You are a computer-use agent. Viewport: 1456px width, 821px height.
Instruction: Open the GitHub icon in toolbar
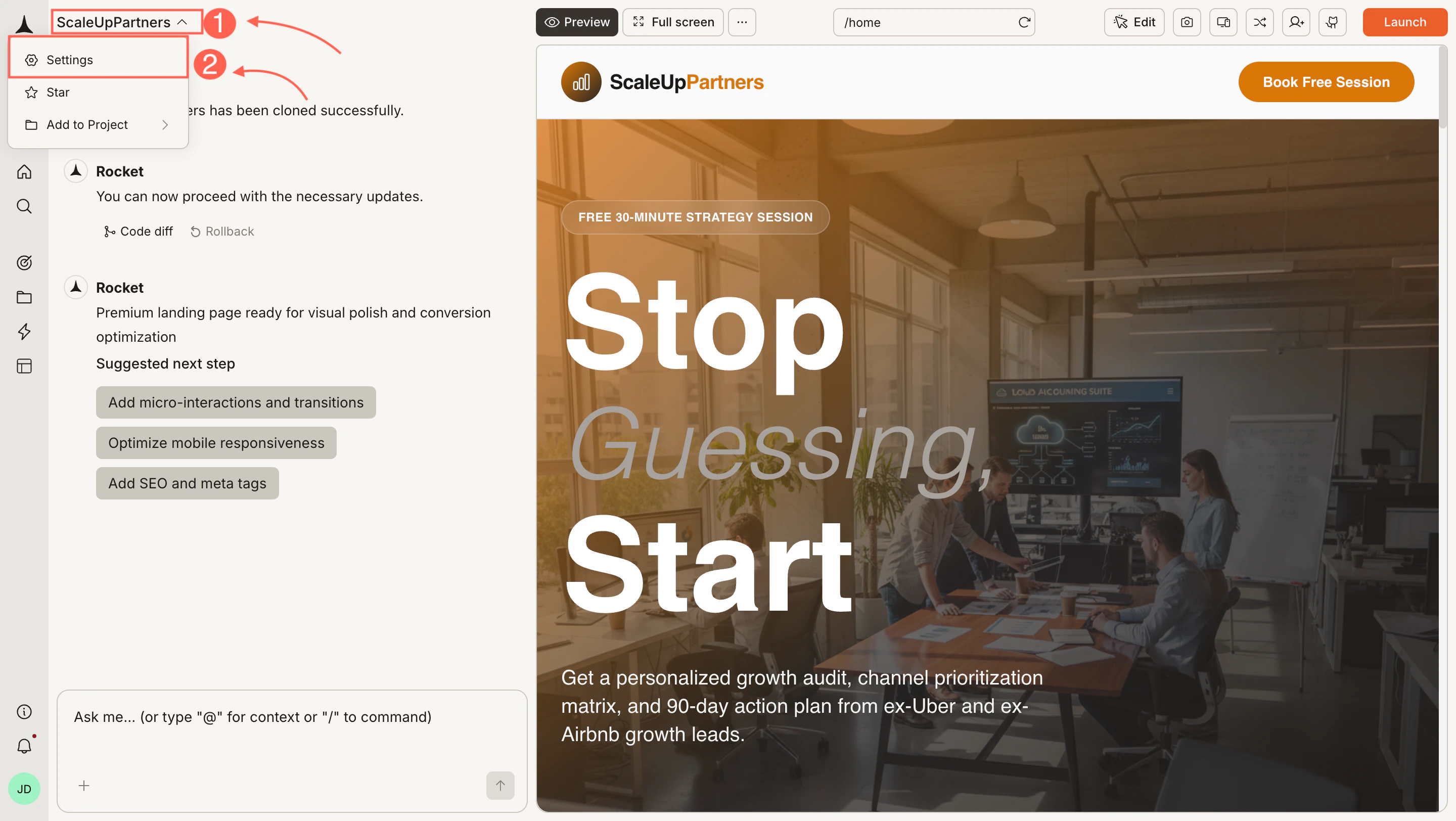coord(1332,22)
